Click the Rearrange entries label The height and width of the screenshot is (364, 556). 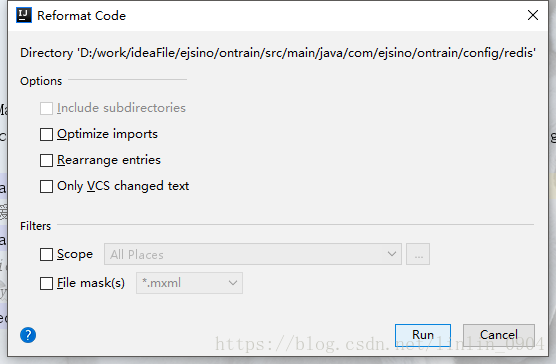tap(109, 160)
